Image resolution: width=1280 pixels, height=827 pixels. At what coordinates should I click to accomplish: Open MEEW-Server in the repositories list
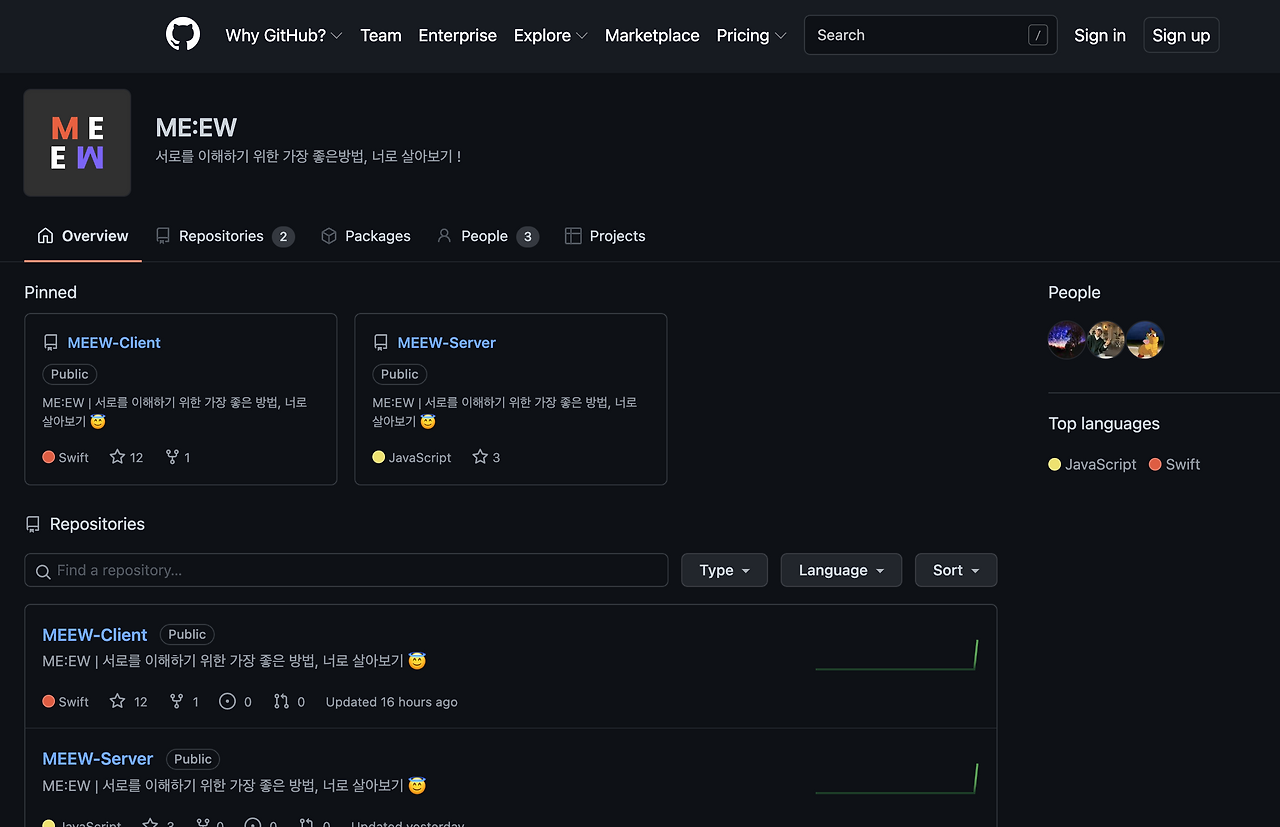(98, 759)
